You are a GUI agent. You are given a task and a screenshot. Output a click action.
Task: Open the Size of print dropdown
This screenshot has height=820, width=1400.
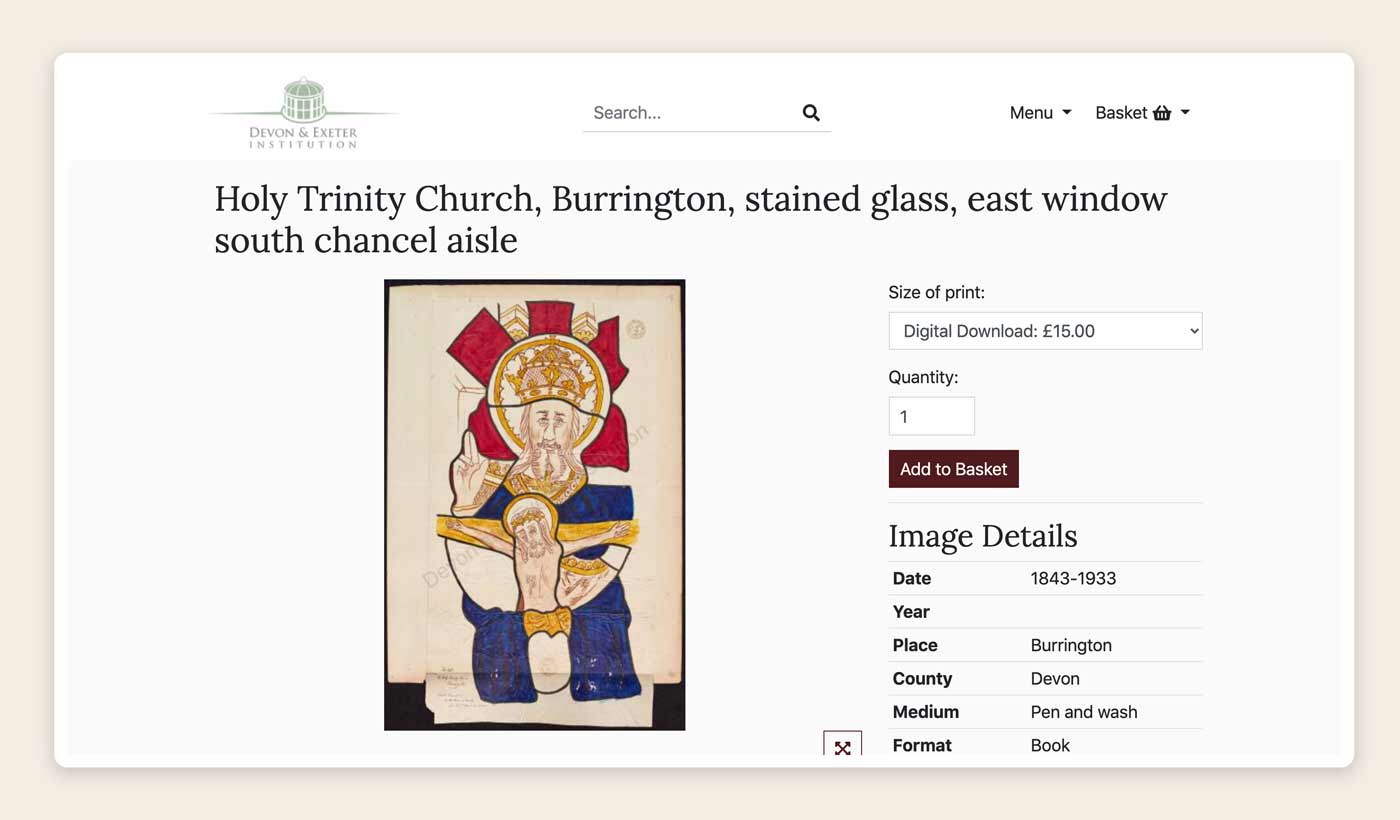click(1045, 331)
